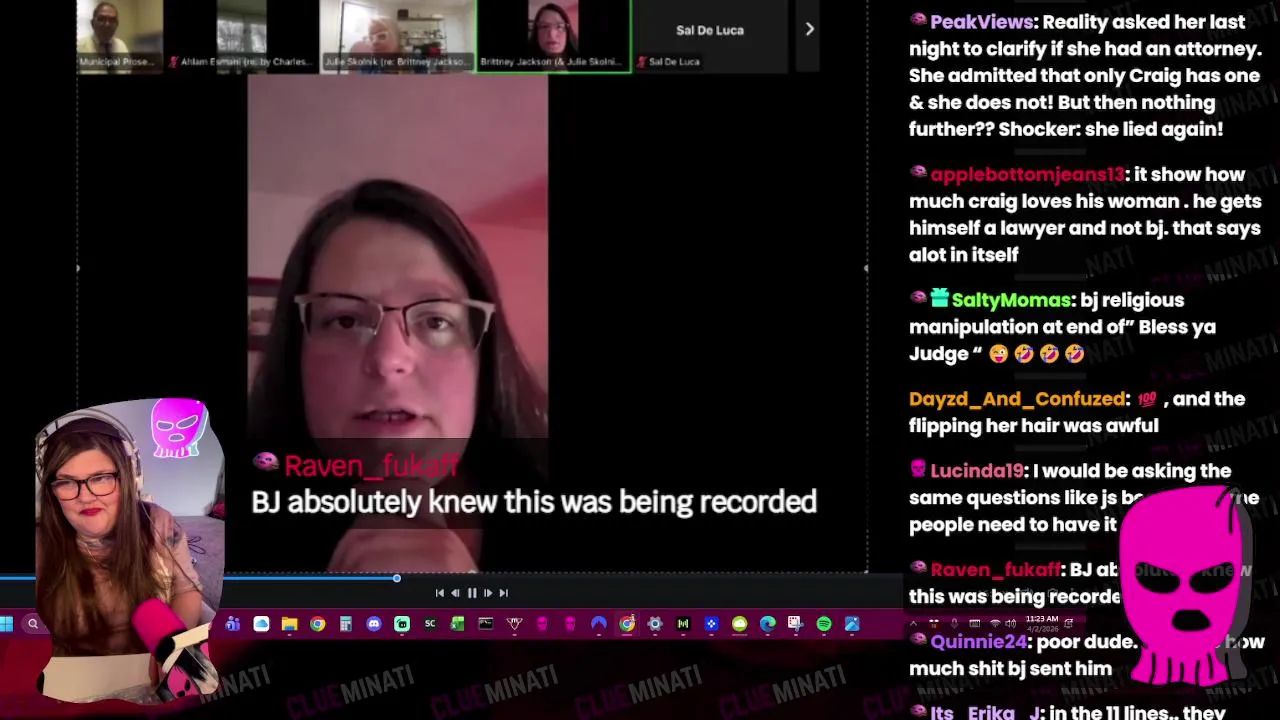Skip to the start of the video
1280x720 pixels.
(x=439, y=593)
